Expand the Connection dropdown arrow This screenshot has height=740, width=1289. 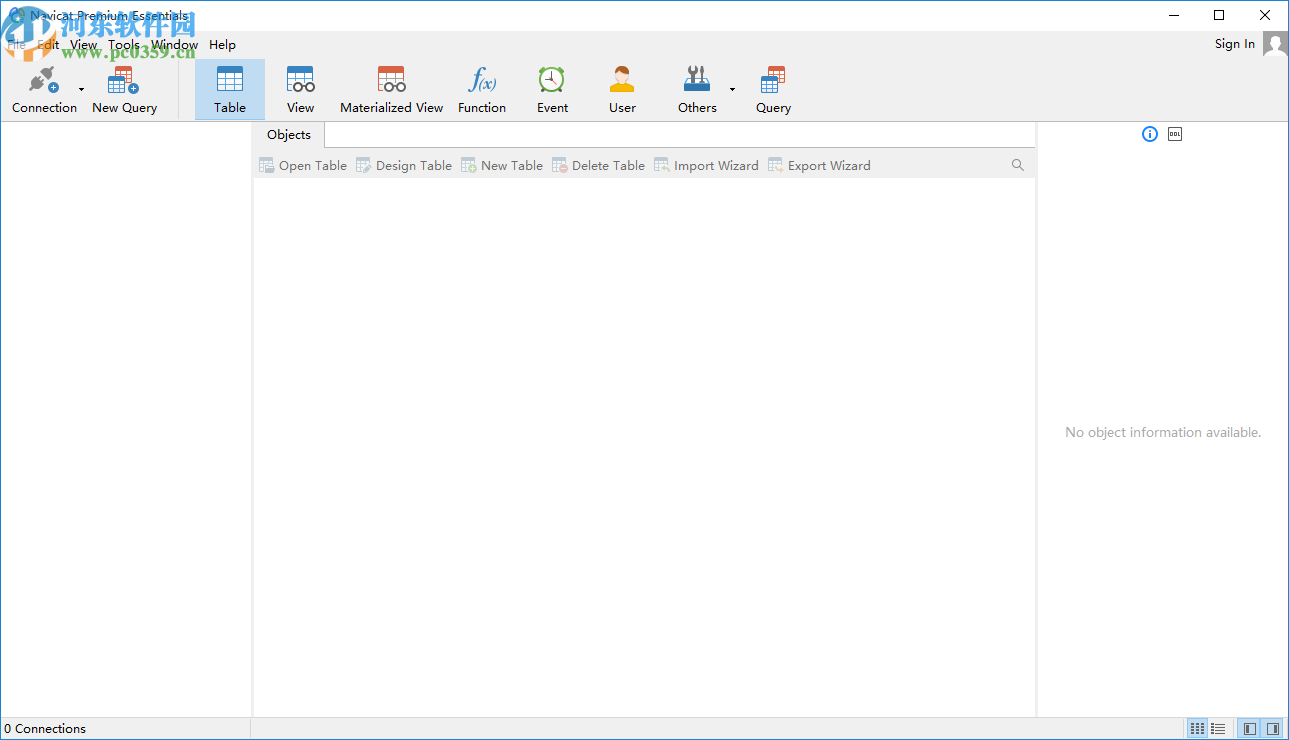pyautogui.click(x=81, y=90)
